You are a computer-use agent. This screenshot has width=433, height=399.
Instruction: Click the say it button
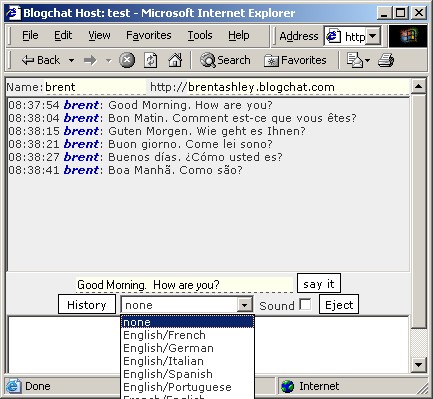point(319,284)
